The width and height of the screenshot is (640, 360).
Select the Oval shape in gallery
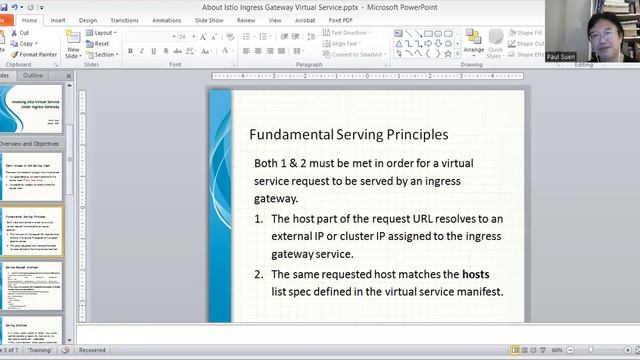(x=438, y=33)
